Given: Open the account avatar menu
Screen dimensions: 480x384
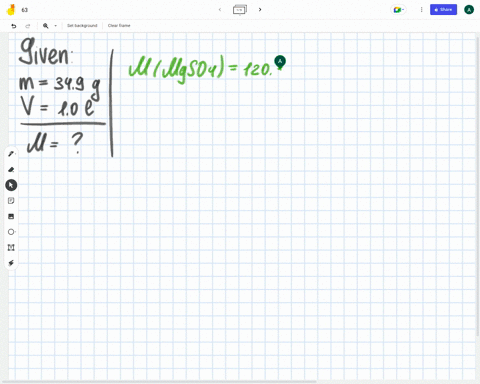Looking at the screenshot, I should pos(469,10).
